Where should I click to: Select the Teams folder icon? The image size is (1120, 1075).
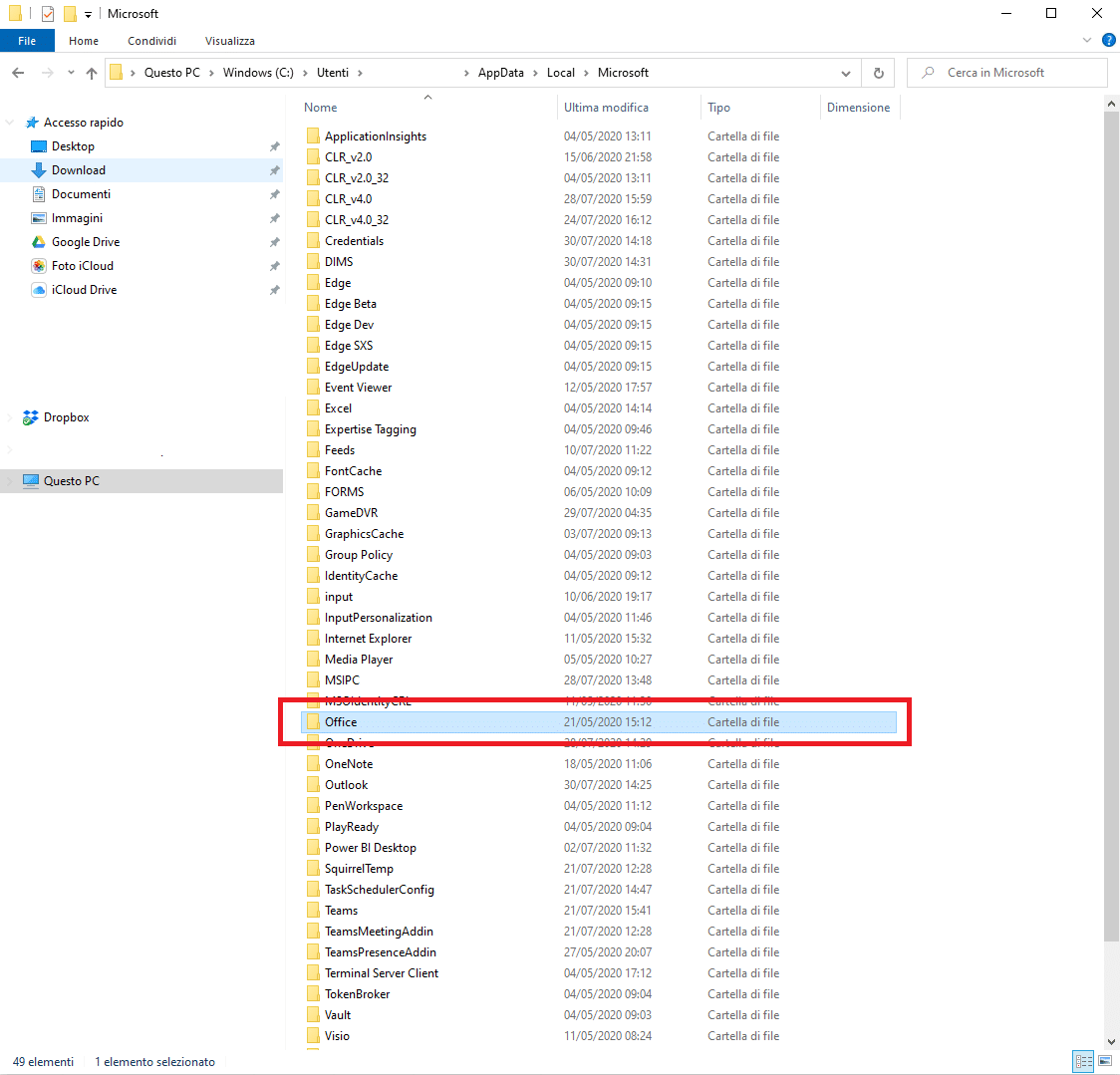[x=313, y=911]
